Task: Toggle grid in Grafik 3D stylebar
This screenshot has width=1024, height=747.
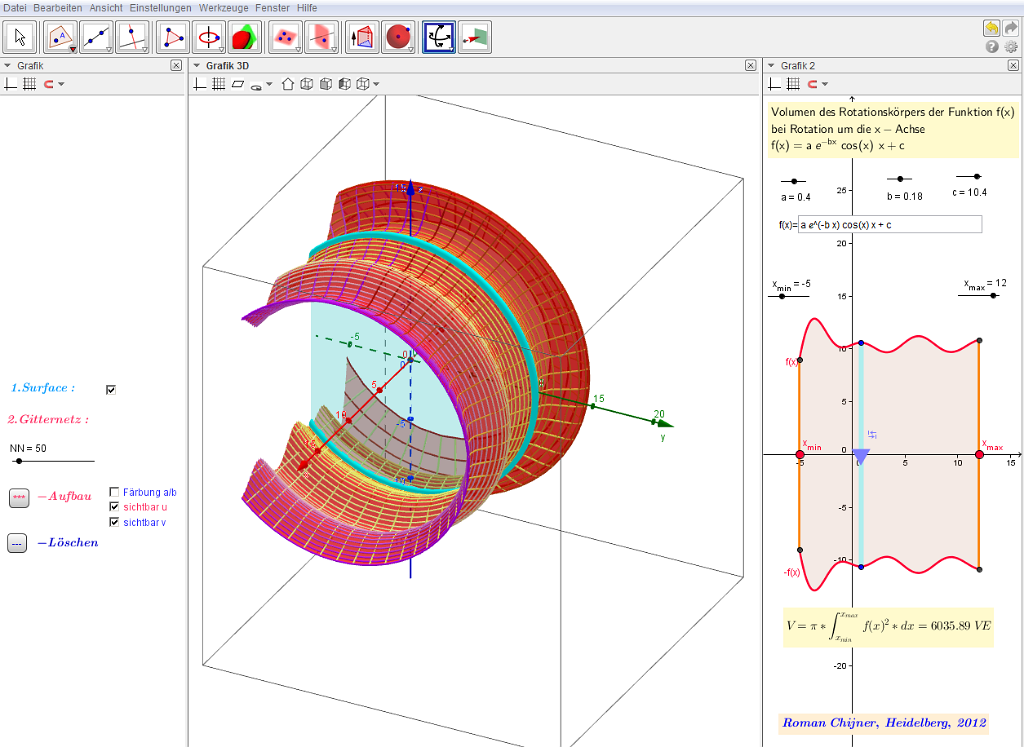Action: (x=218, y=84)
